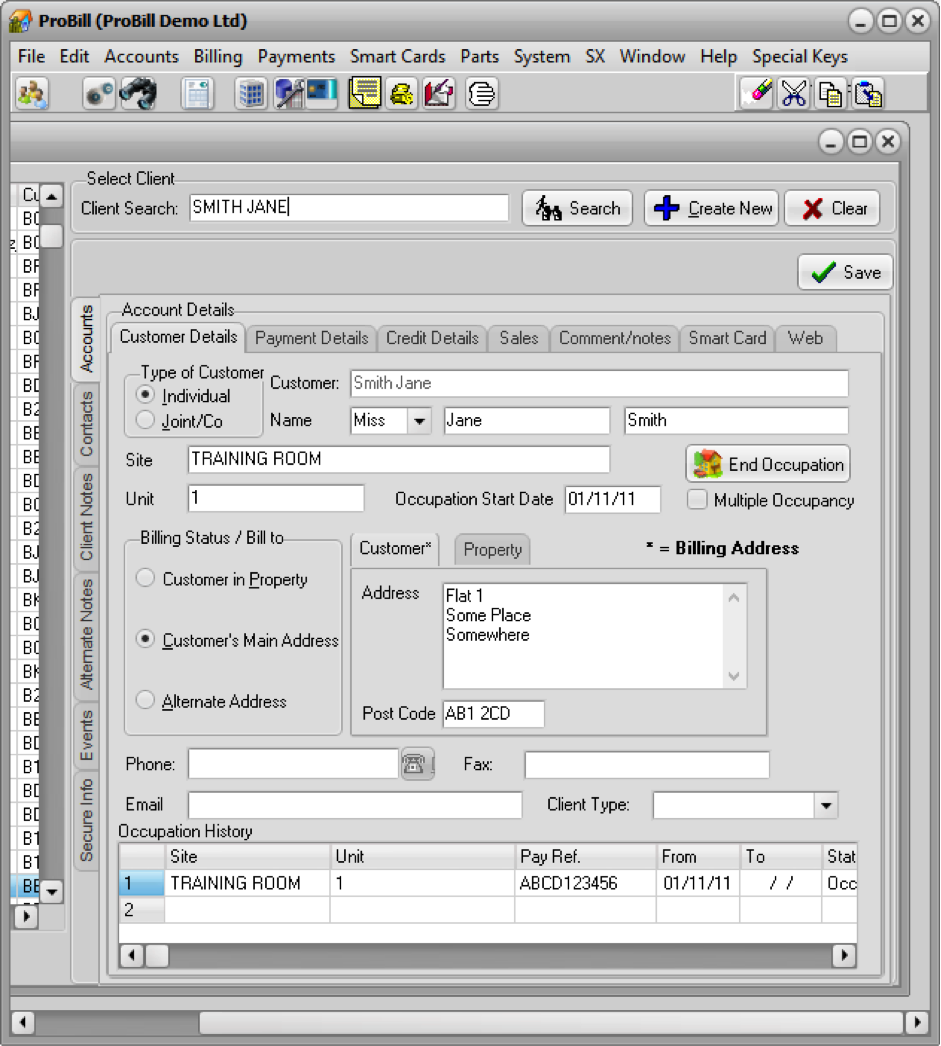This screenshot has height=1046, width=941.
Task: Click the copy documents toolbar icon
Action: (x=830, y=93)
